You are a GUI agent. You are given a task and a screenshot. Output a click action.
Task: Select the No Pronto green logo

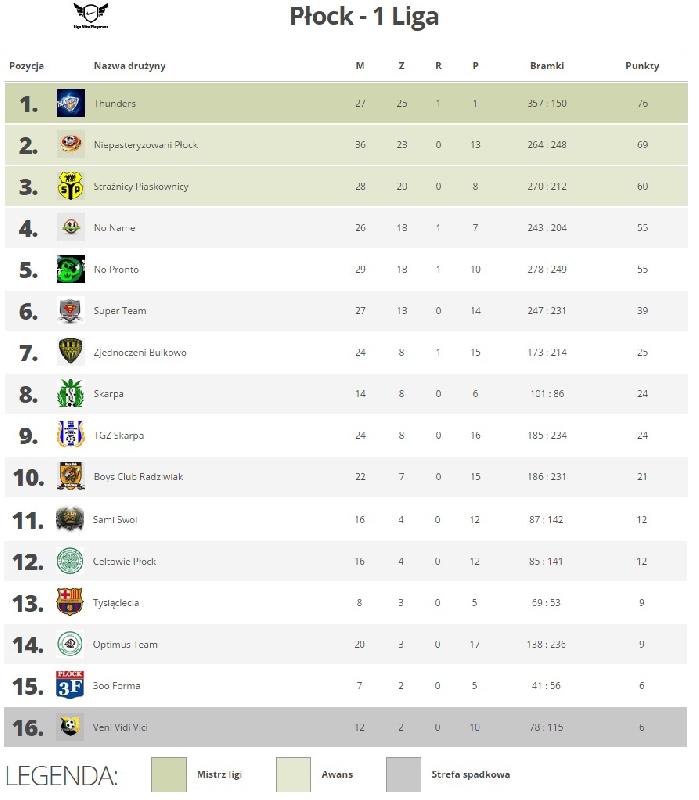[x=70, y=269]
